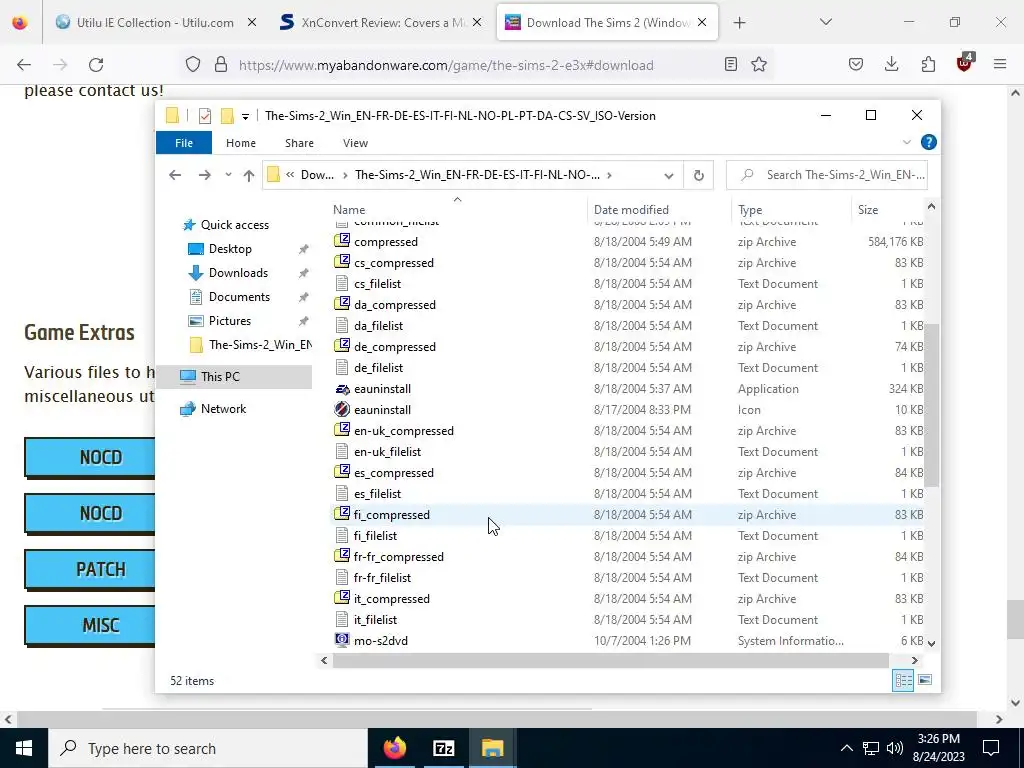Open notification center in system tray
This screenshot has width=1024, height=768.
991,748
